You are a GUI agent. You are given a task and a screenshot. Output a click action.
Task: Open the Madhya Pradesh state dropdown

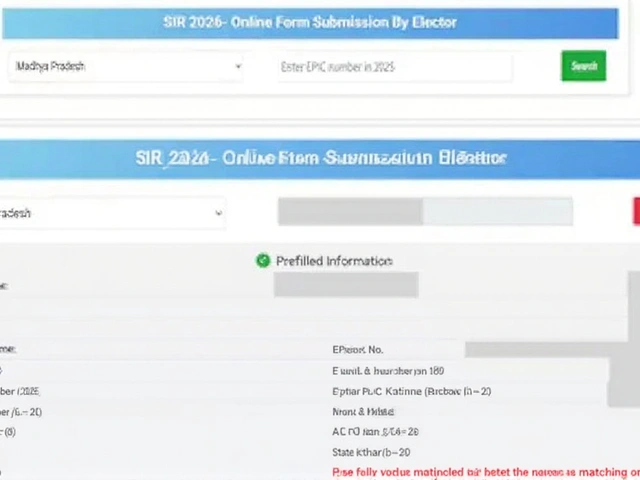click(125, 67)
